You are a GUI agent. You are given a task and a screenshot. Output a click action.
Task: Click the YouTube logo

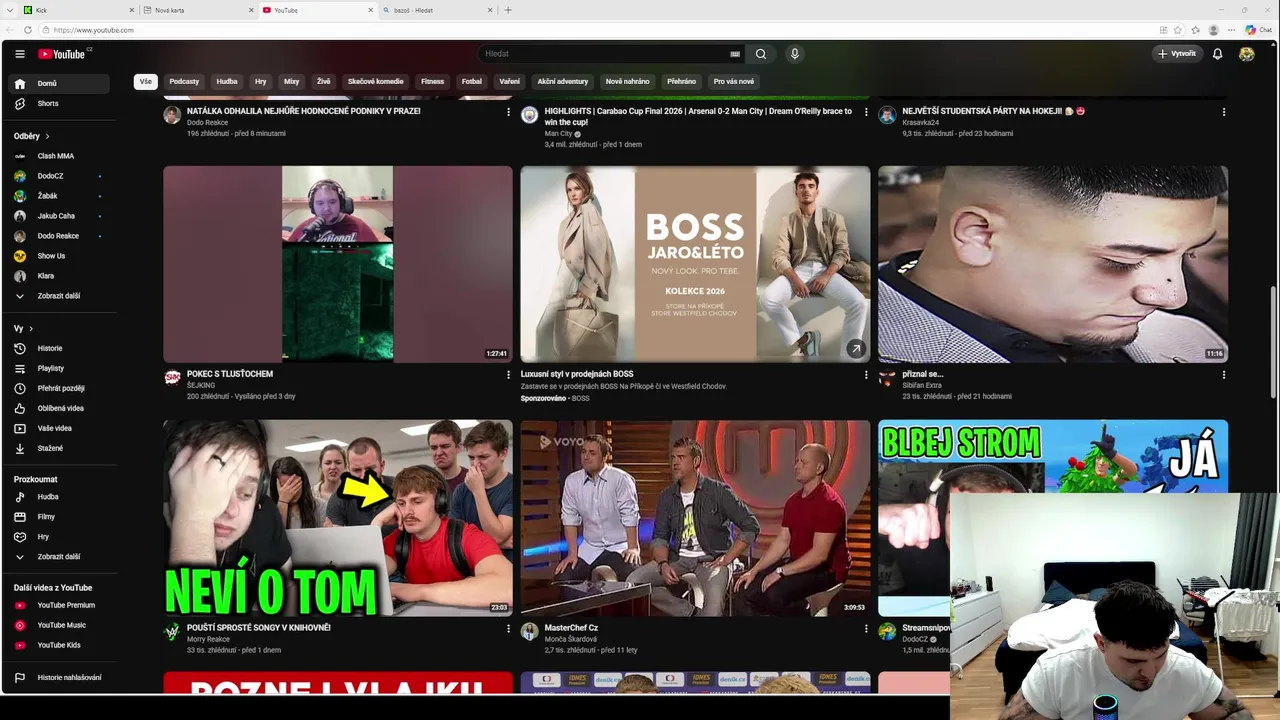click(63, 54)
